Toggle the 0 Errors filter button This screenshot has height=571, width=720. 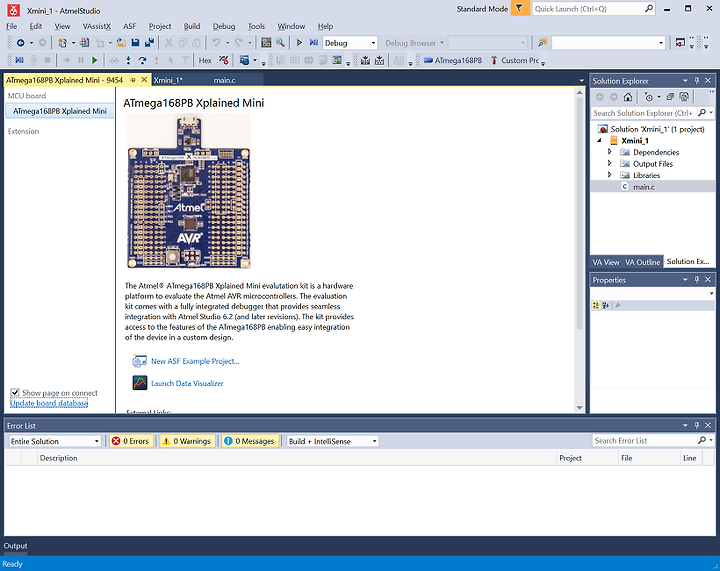tap(131, 441)
